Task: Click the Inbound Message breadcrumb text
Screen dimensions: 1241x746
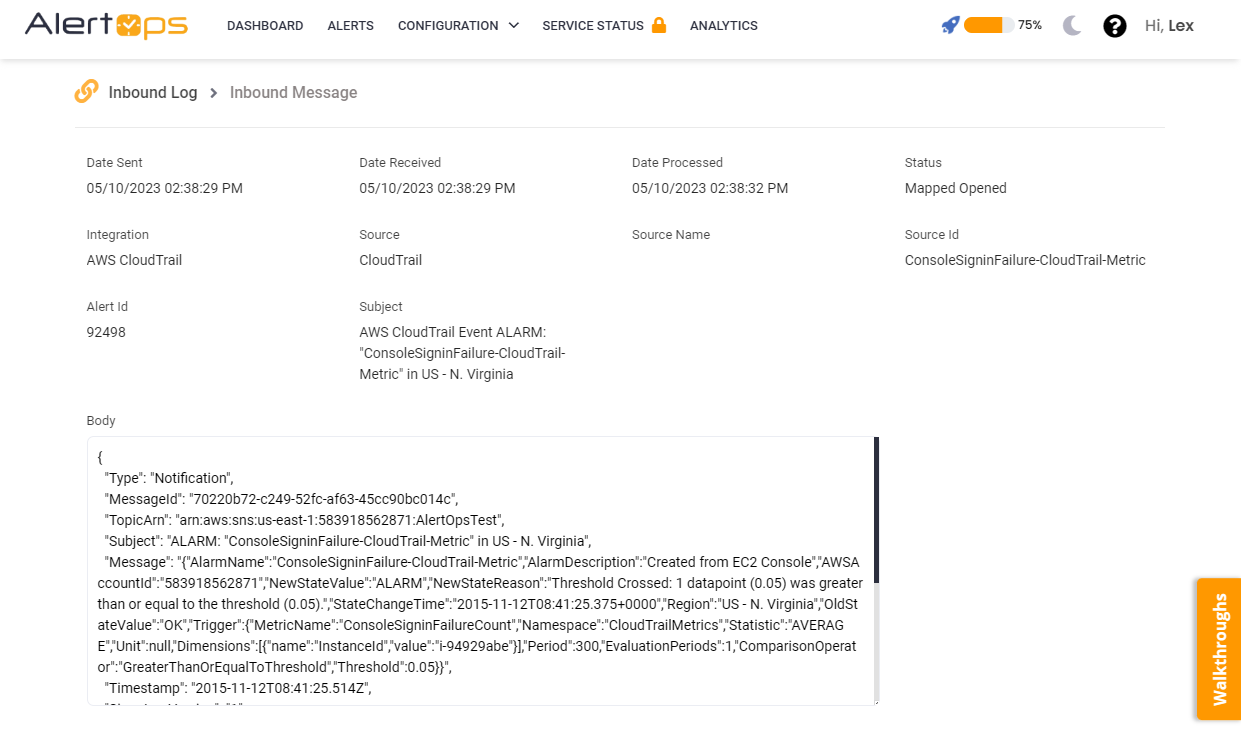Action: 293,93
